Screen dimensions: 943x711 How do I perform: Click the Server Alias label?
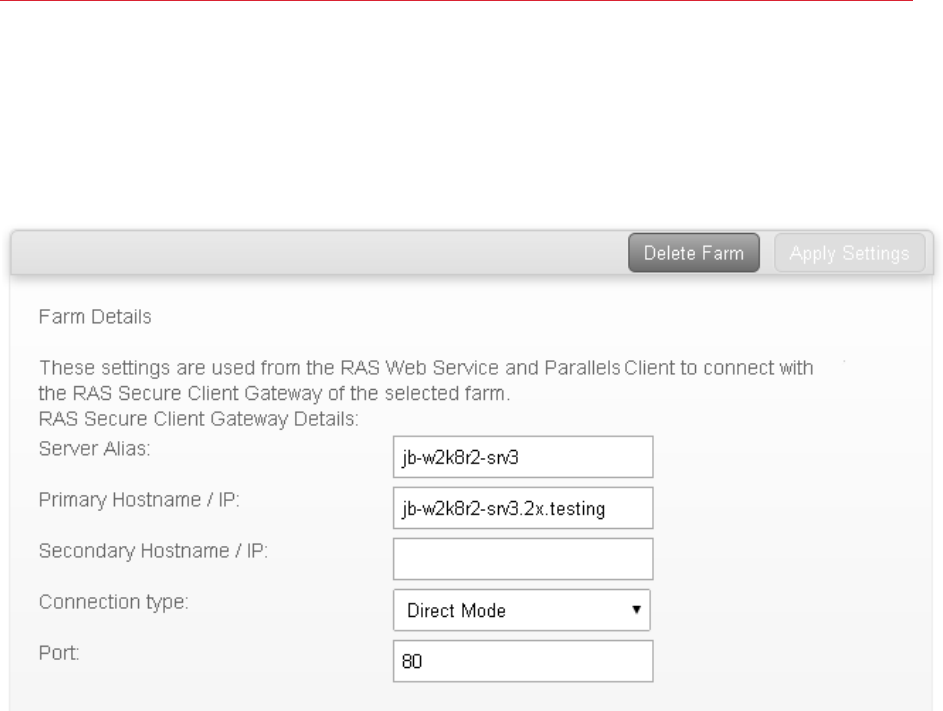point(94,449)
